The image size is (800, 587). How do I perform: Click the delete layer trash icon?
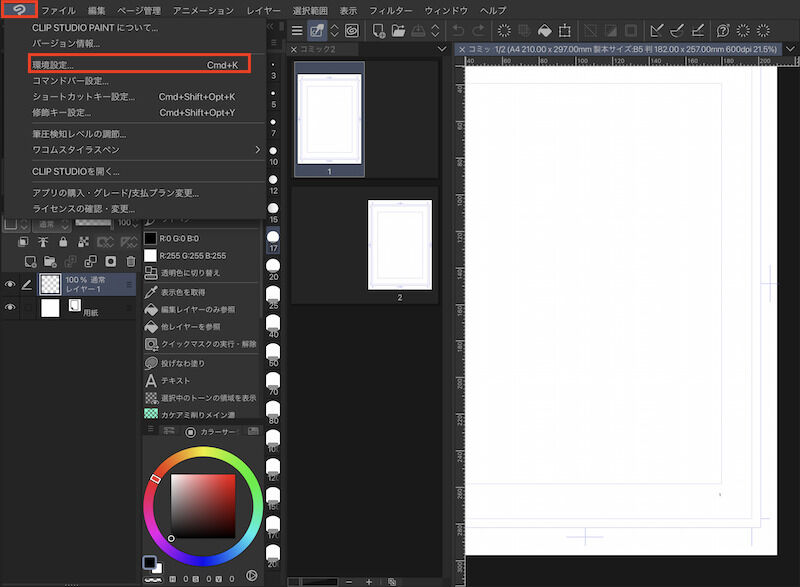click(x=131, y=262)
